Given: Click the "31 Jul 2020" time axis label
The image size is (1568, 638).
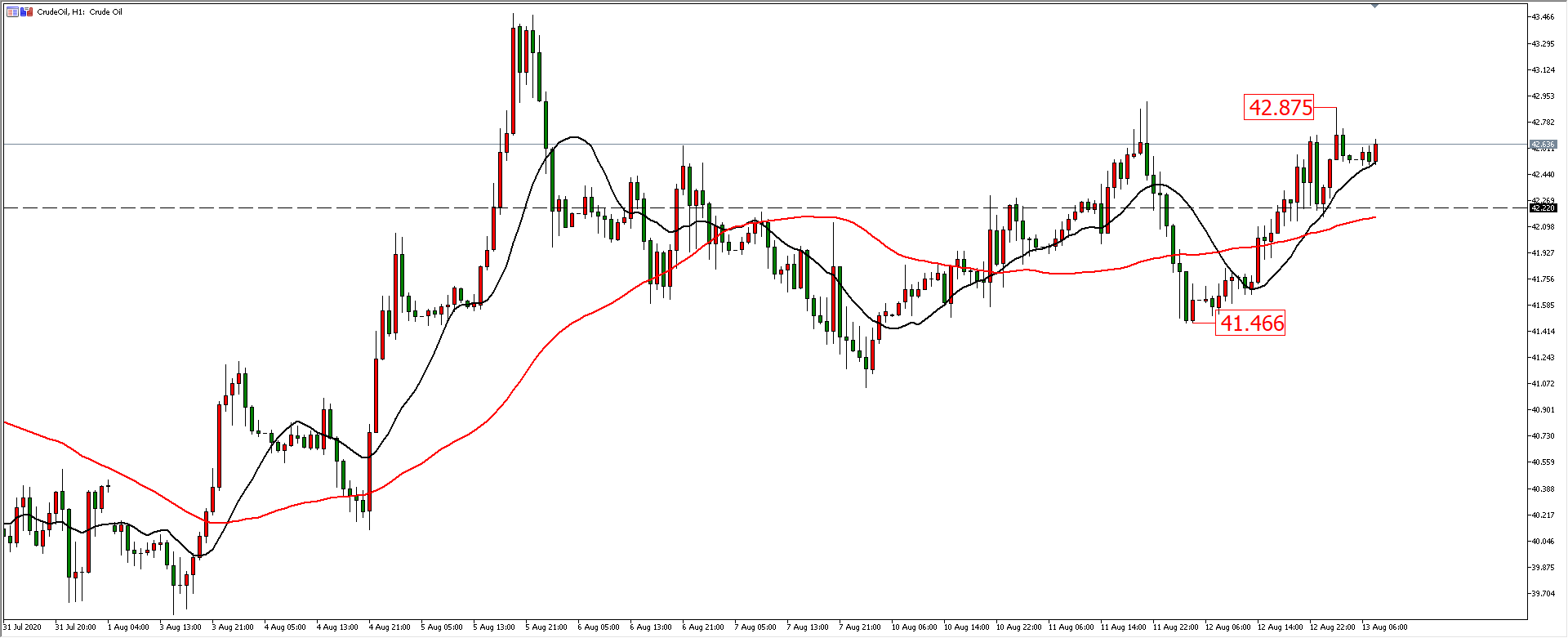Looking at the screenshot, I should tap(22, 627).
